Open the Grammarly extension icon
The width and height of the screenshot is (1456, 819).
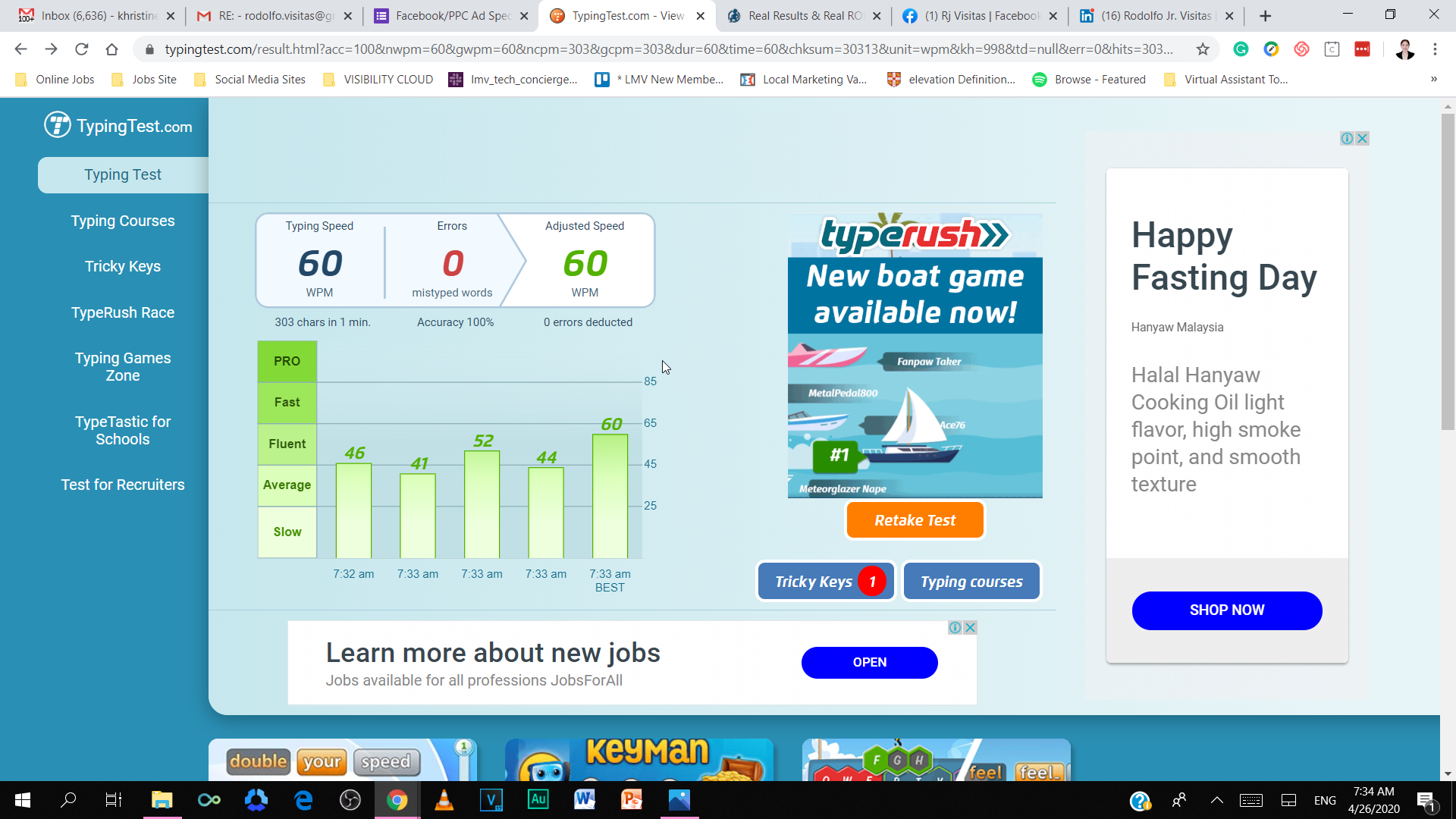(x=1241, y=49)
